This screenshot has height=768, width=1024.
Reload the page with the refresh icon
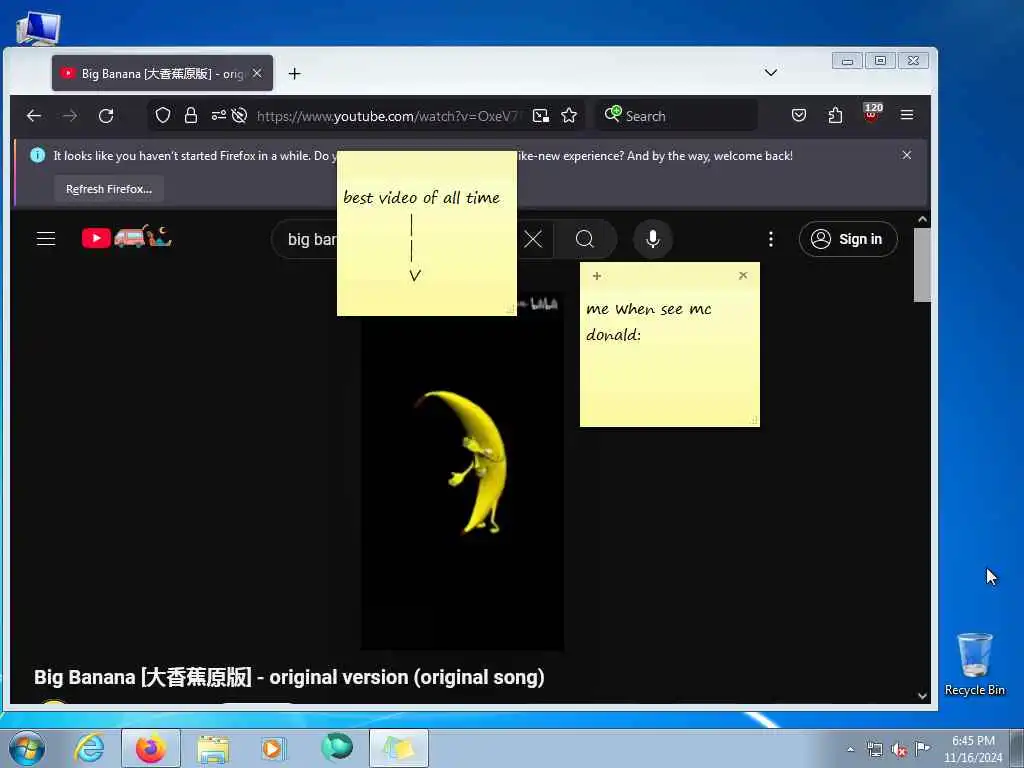[x=106, y=116]
